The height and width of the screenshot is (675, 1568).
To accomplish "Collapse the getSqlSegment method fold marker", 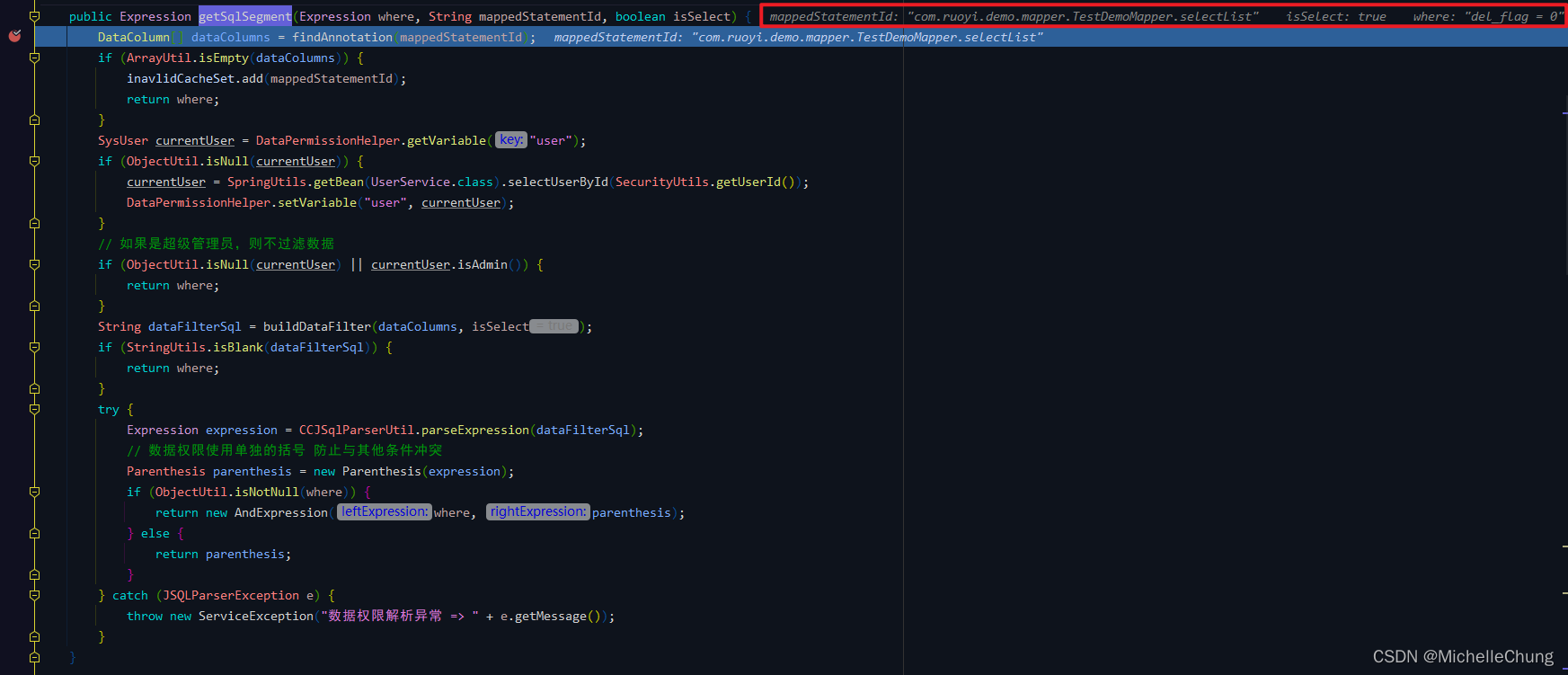I will pyautogui.click(x=34, y=16).
